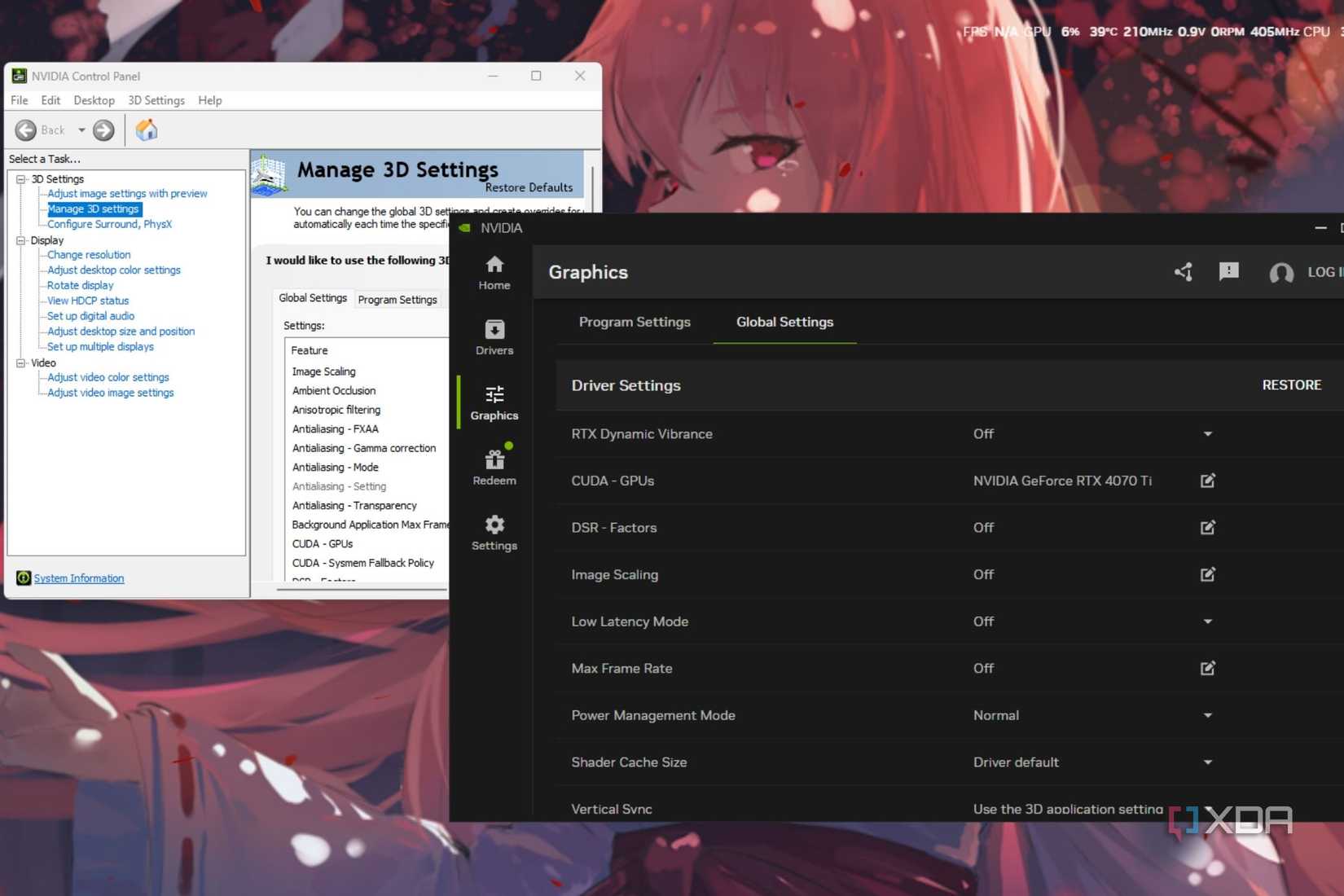Open the Redeem section in the sidebar
This screenshot has height=896, width=1344.
coord(494,466)
